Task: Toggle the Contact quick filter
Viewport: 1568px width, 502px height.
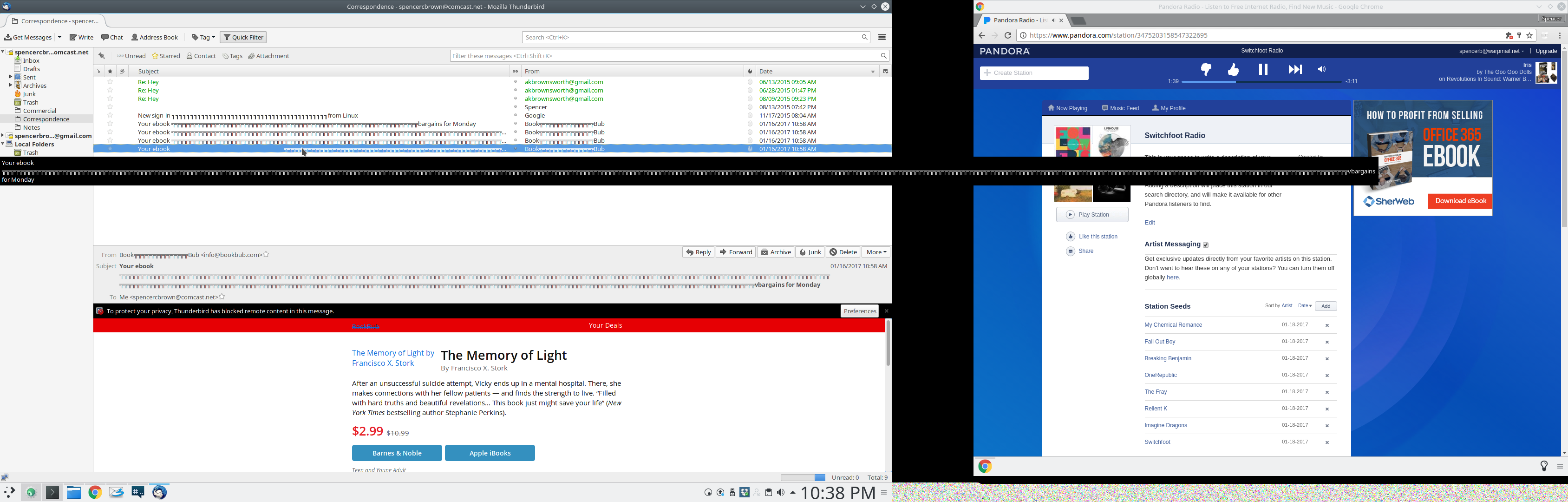Action: pos(202,56)
